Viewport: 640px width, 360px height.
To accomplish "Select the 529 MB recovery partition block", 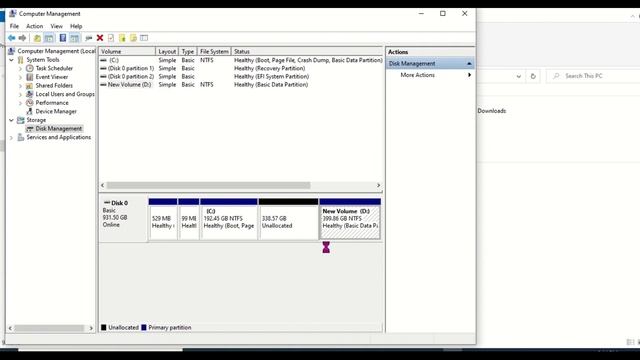I will pos(163,219).
